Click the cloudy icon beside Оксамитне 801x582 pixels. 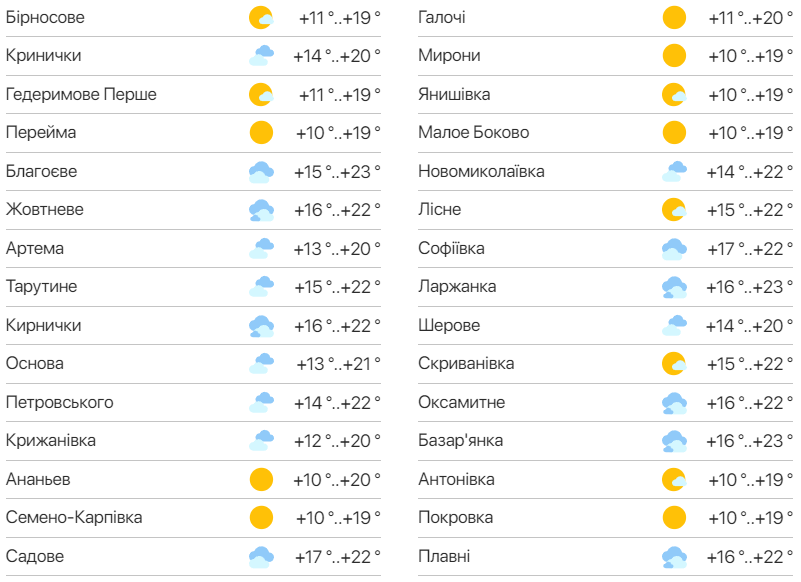click(x=675, y=403)
